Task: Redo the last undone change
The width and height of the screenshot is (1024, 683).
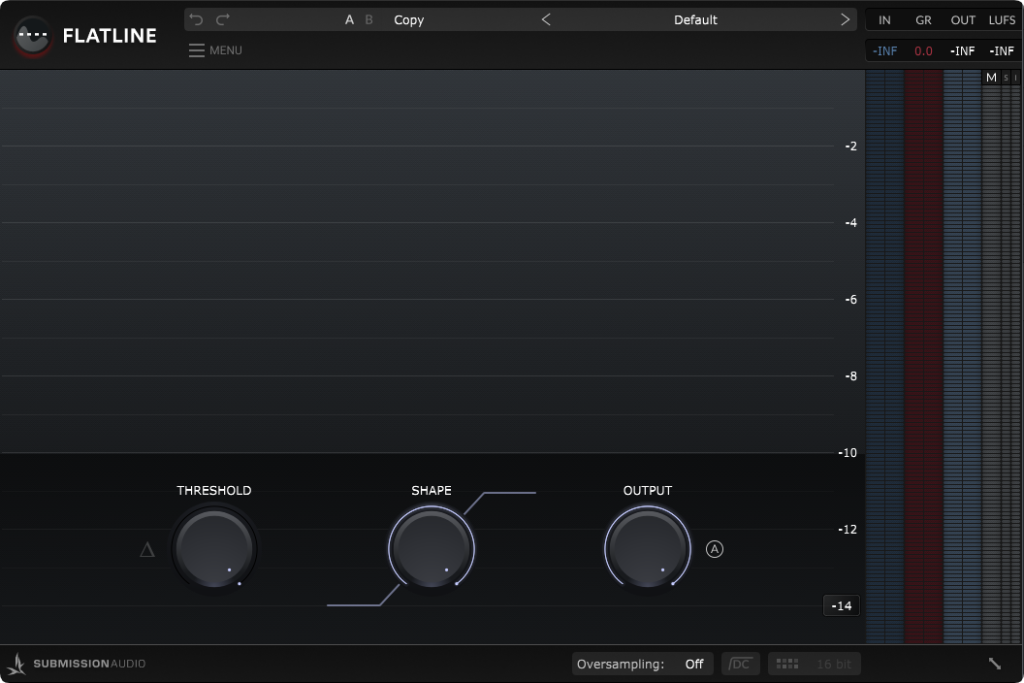Action: 223,20
